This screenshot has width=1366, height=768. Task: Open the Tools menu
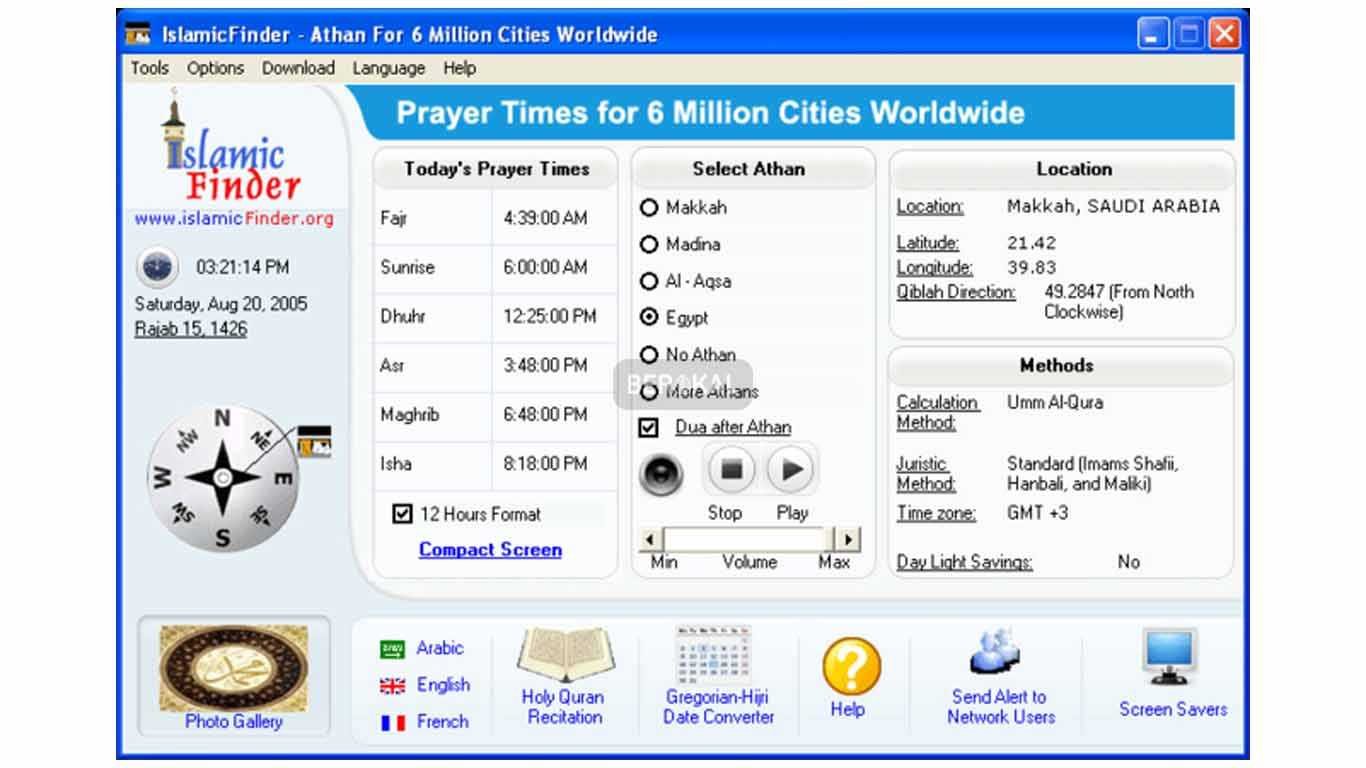click(x=150, y=68)
